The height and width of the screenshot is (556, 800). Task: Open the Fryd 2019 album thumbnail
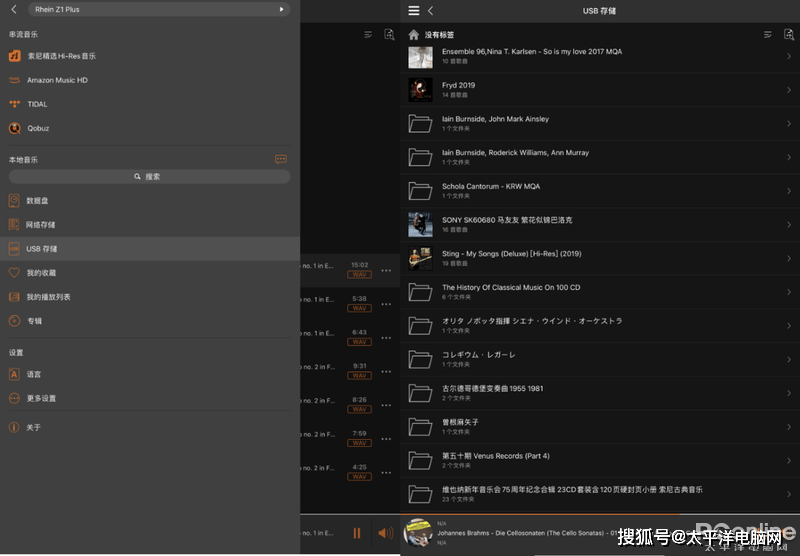(420, 90)
